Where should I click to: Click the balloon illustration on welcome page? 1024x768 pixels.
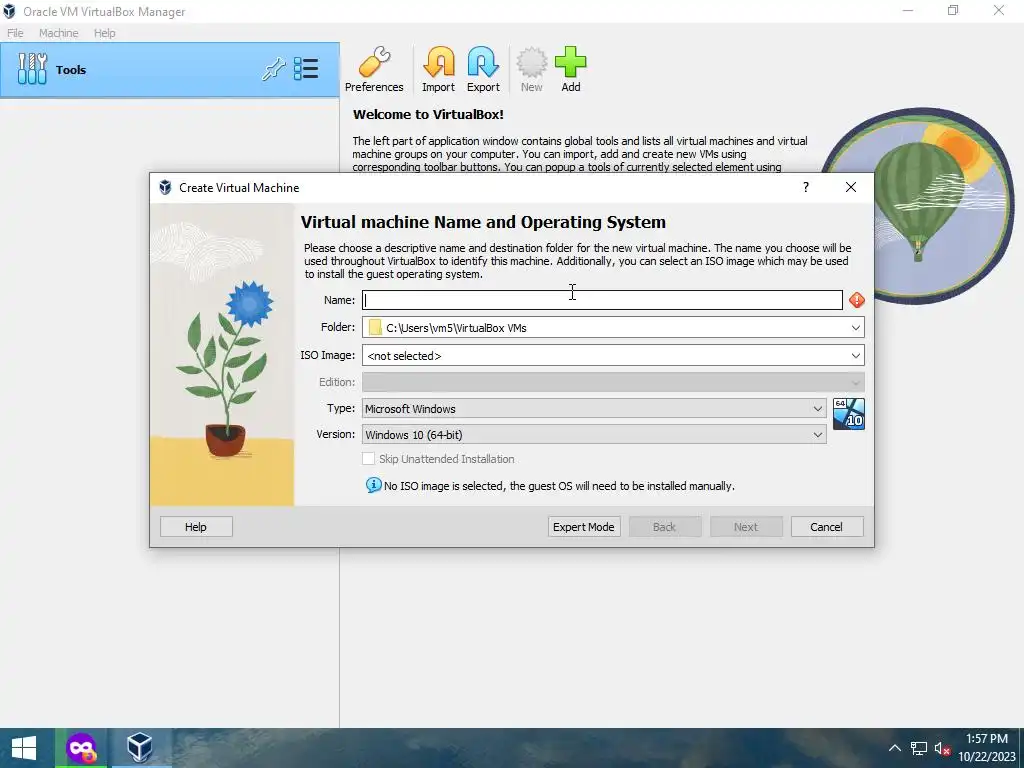[x=918, y=206]
